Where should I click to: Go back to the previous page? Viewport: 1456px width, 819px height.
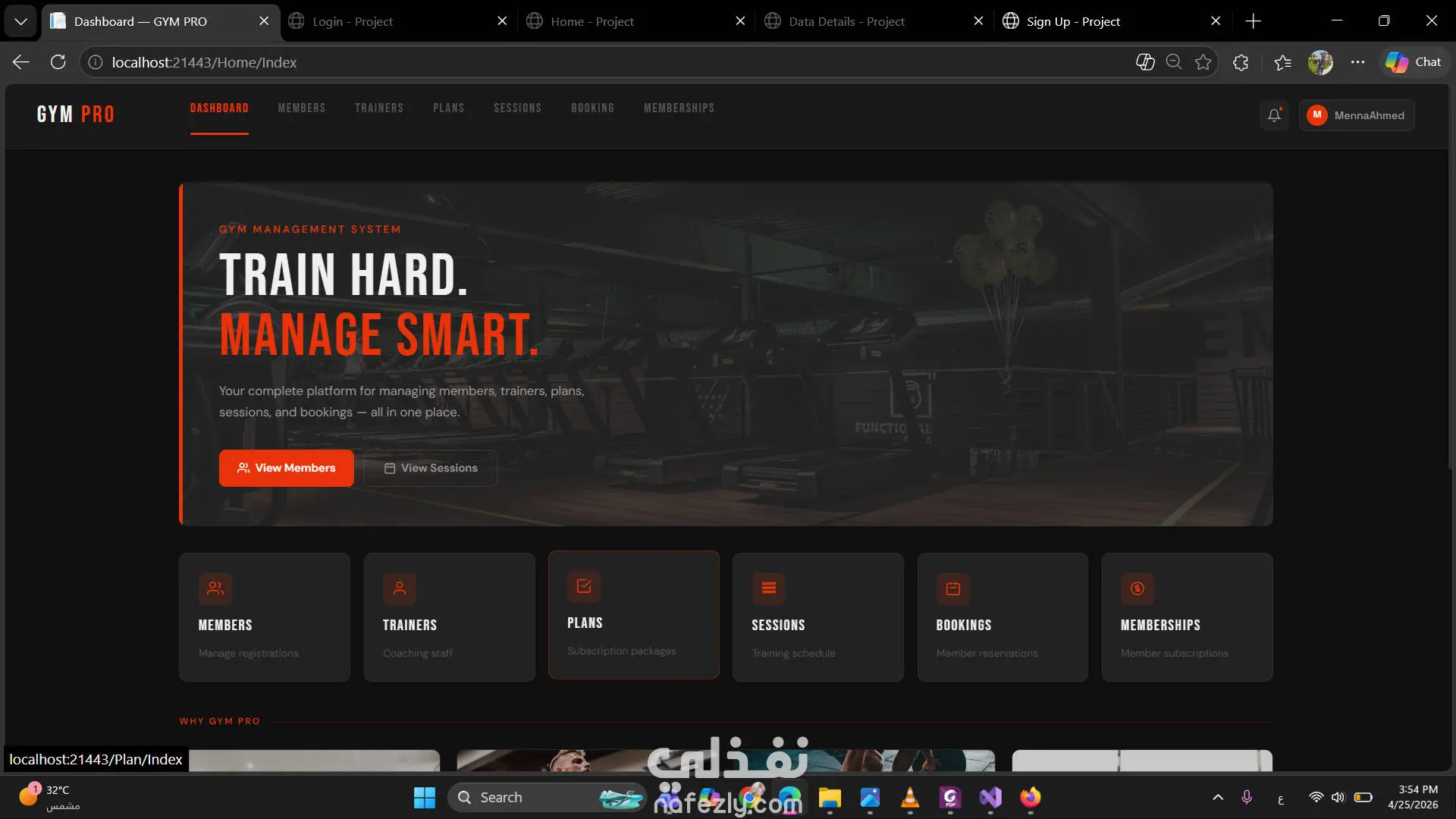click(x=21, y=62)
